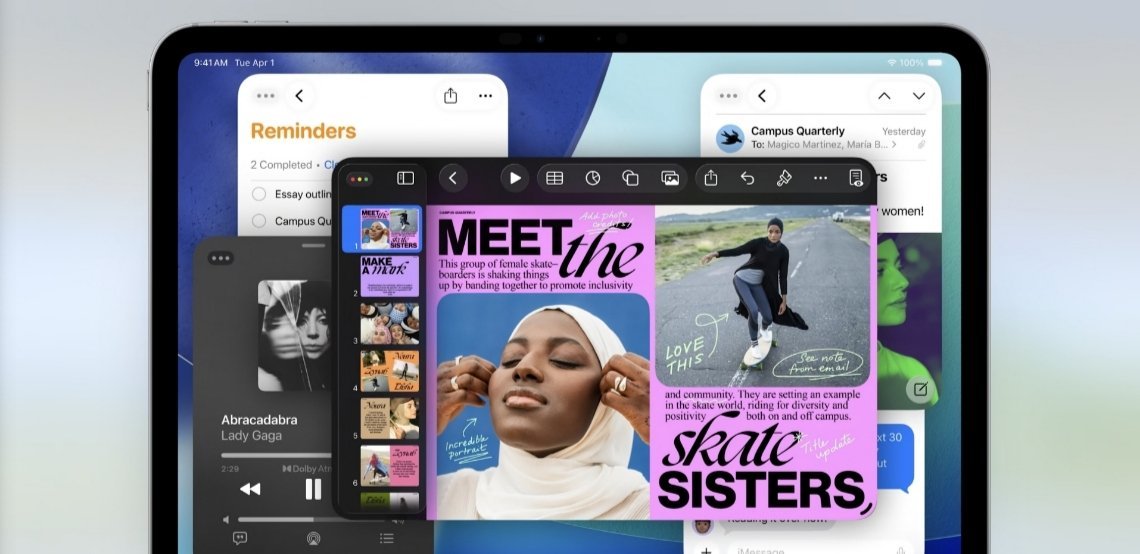Click the yellow minimize dot in Keynote
Image resolution: width=1140 pixels, height=554 pixels.
[360, 179]
